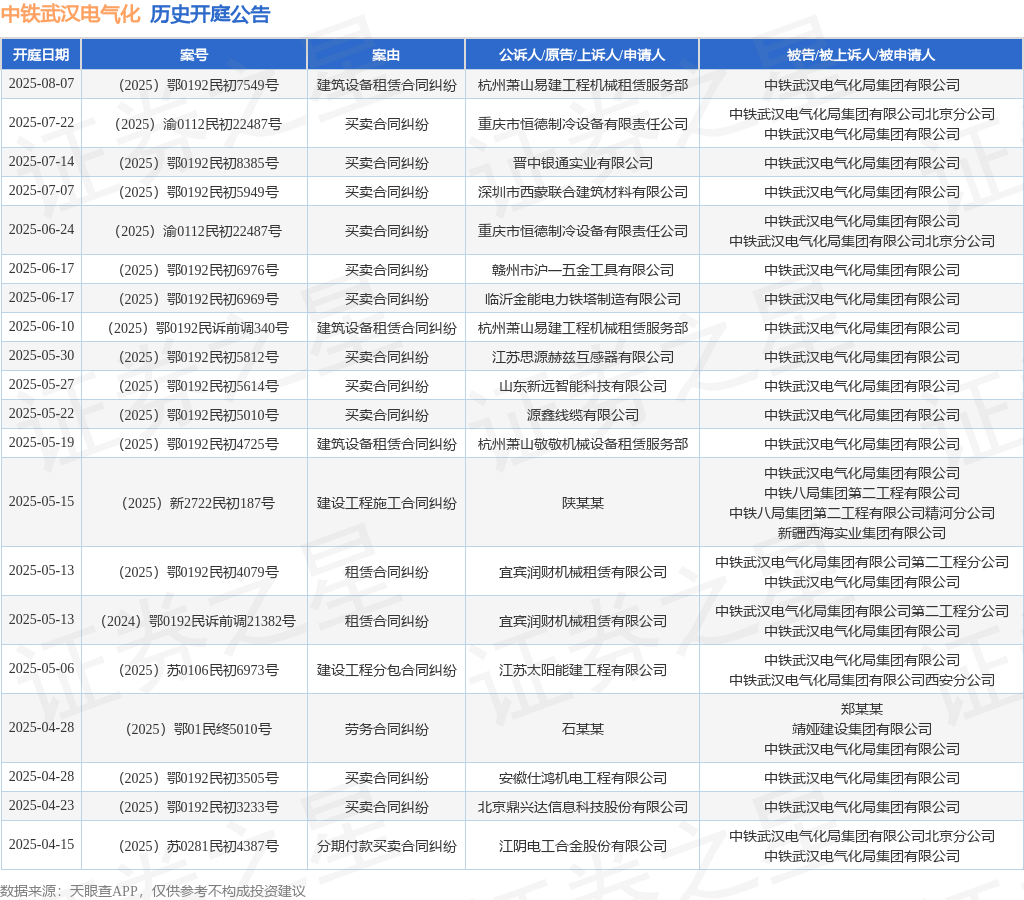1024x900 pixels.
Task: Click case number "(2025)鄂0192民初5010号"
Action: pyautogui.click(x=199, y=415)
